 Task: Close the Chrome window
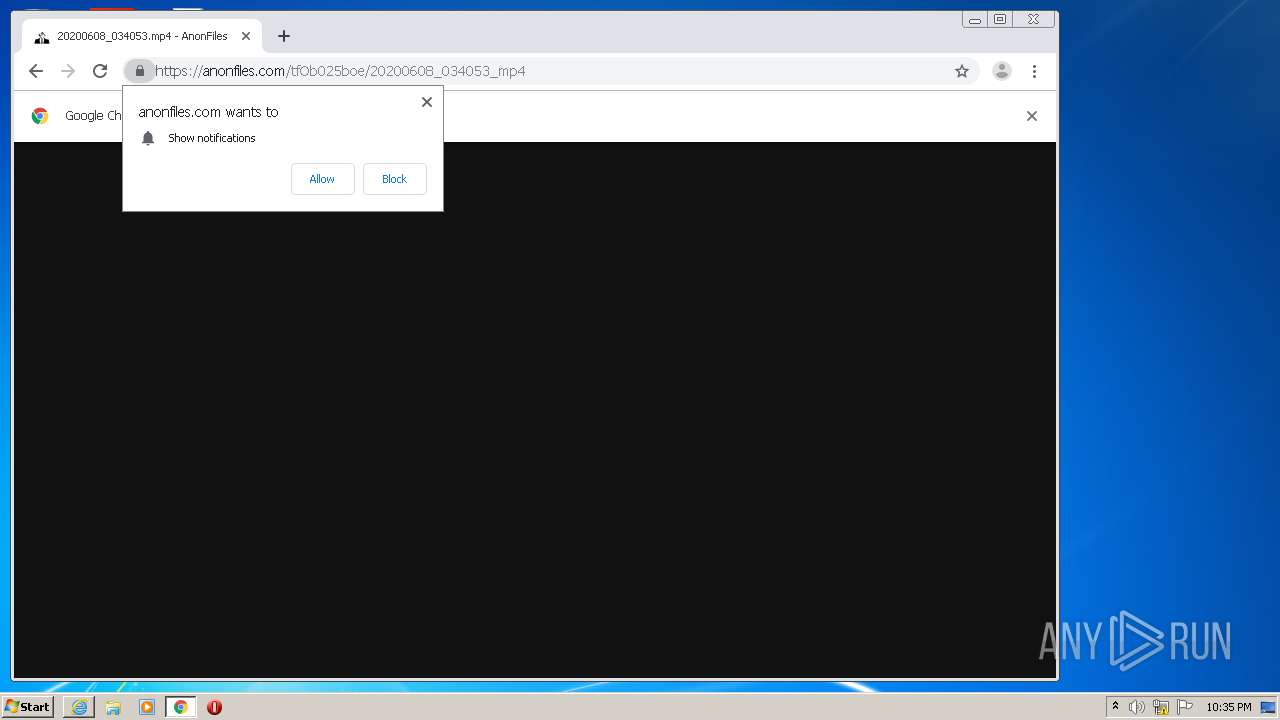[1033, 19]
